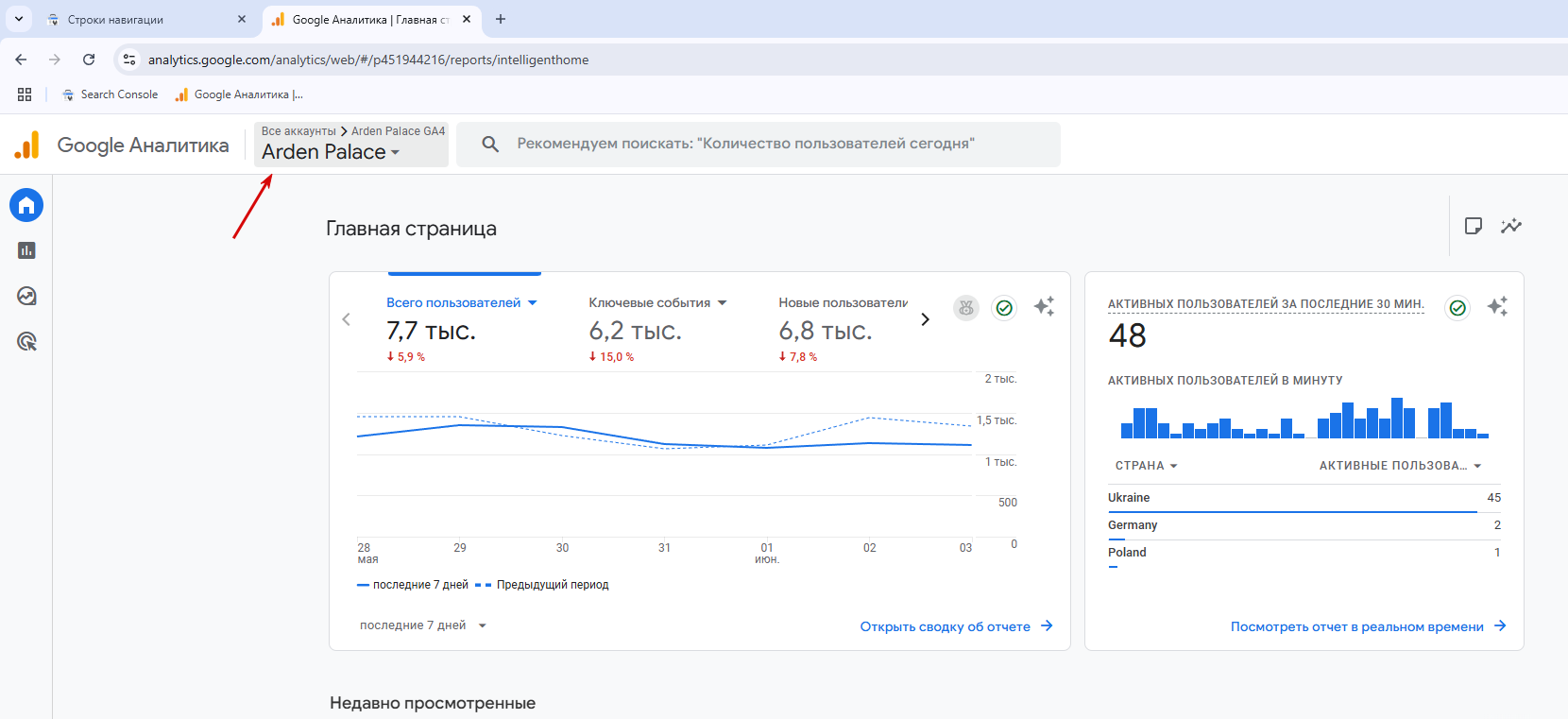Screen dimensions: 1568x719
Task: Open the tab search dropdown arrow
Action: pyautogui.click(x=18, y=19)
